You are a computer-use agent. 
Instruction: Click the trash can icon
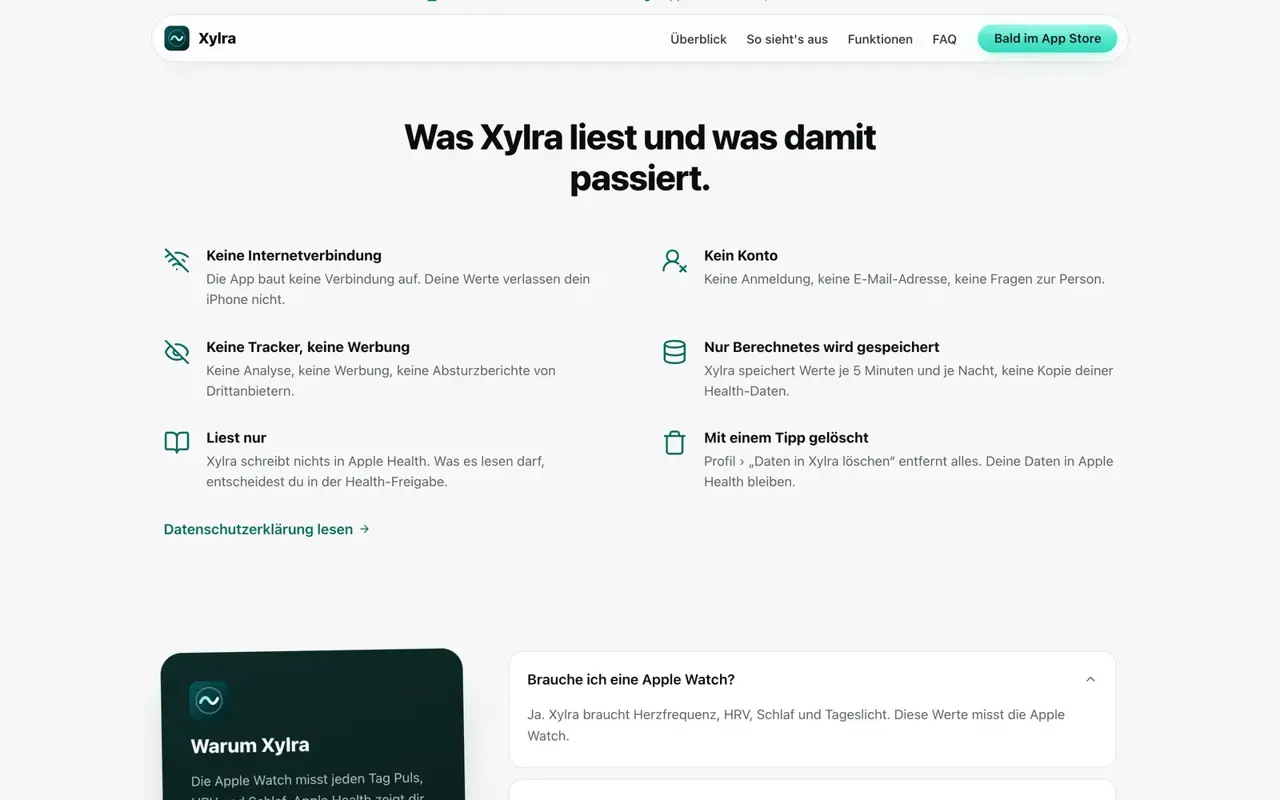[x=675, y=443]
